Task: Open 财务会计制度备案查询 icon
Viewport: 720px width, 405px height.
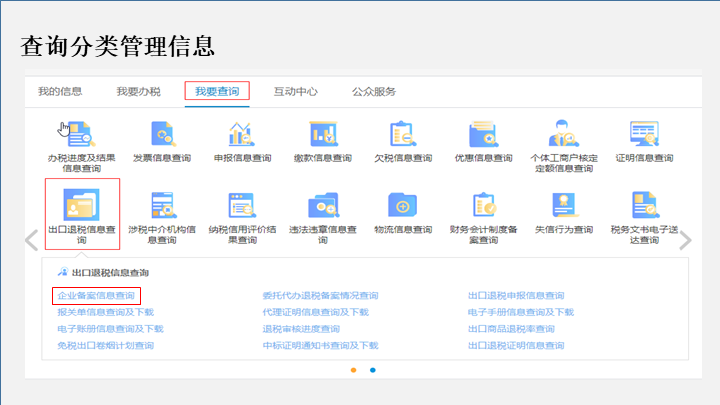Action: point(484,205)
